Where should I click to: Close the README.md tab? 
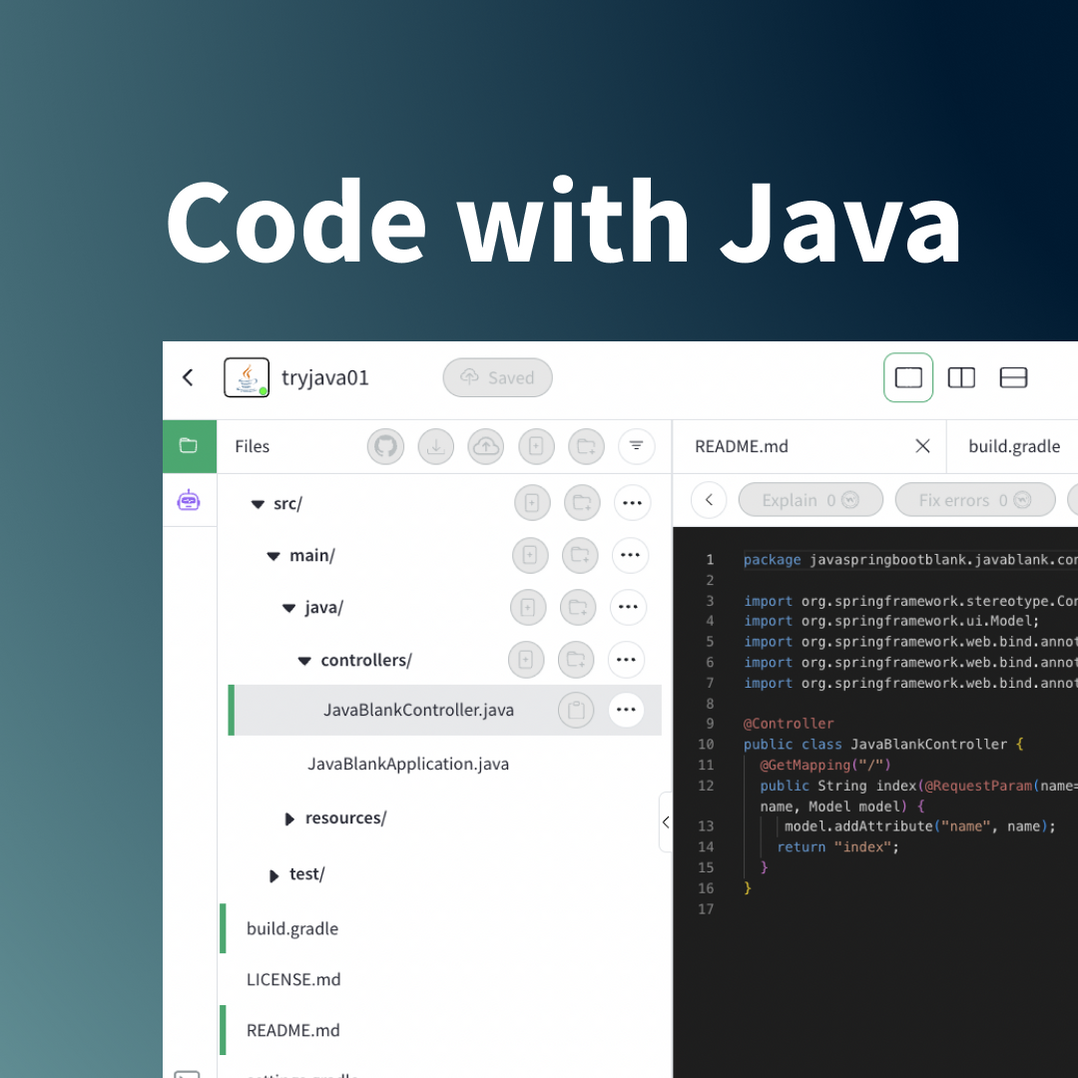pos(922,446)
